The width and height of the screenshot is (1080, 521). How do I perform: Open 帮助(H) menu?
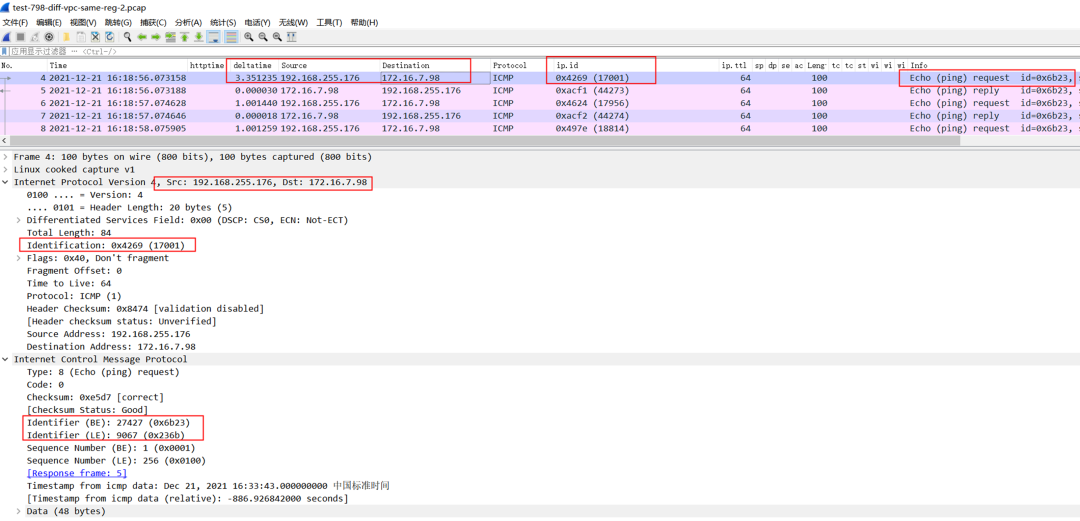[364, 23]
